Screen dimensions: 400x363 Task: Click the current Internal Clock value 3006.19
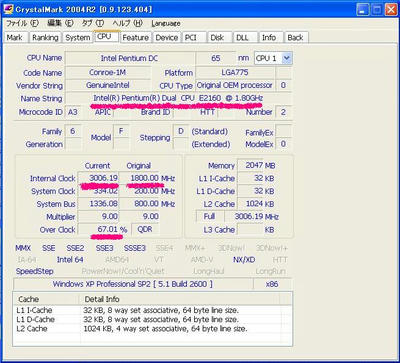coord(98,178)
